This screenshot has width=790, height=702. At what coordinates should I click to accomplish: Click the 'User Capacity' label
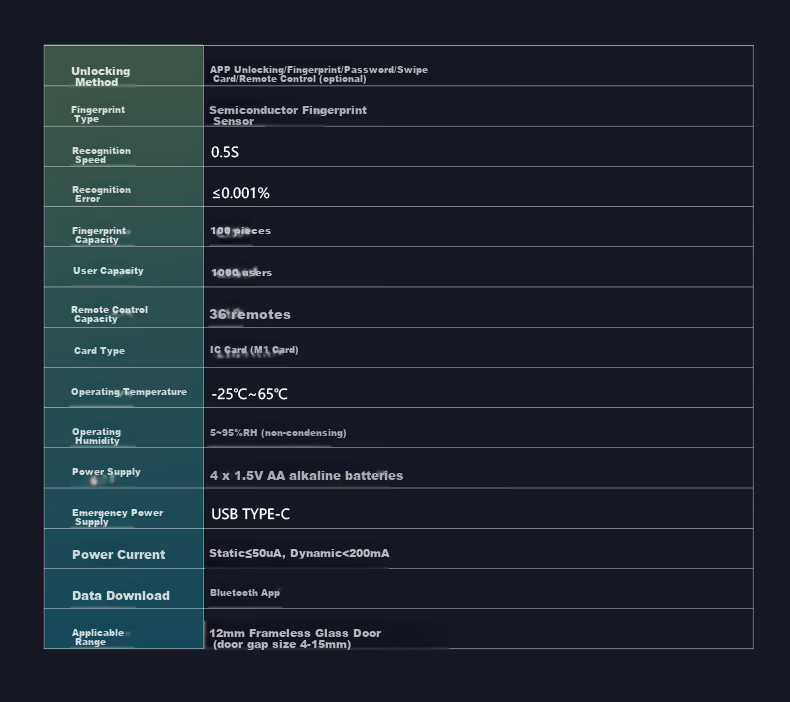[x=108, y=271]
